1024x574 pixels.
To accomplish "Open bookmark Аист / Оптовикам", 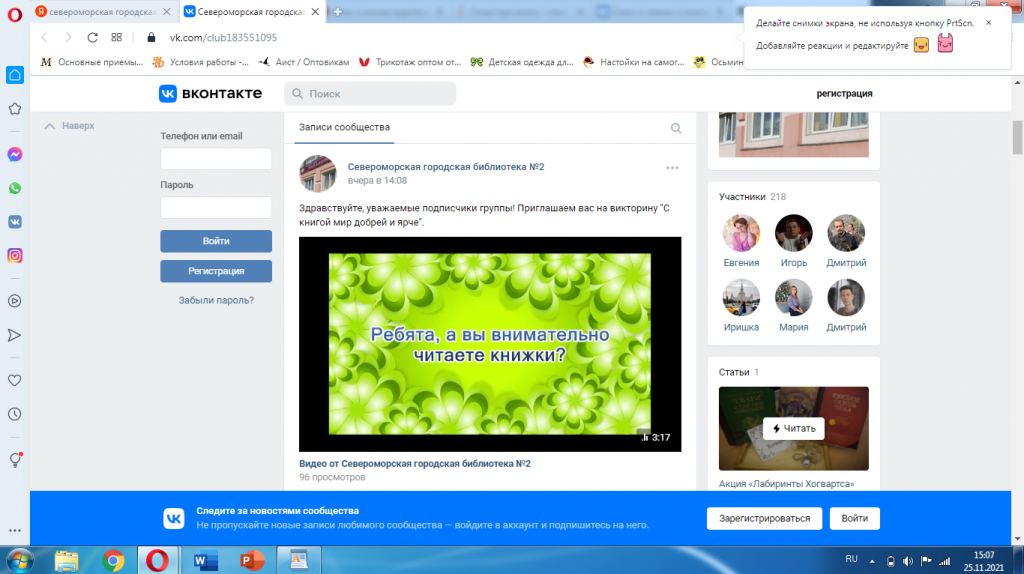I will coord(304,62).
